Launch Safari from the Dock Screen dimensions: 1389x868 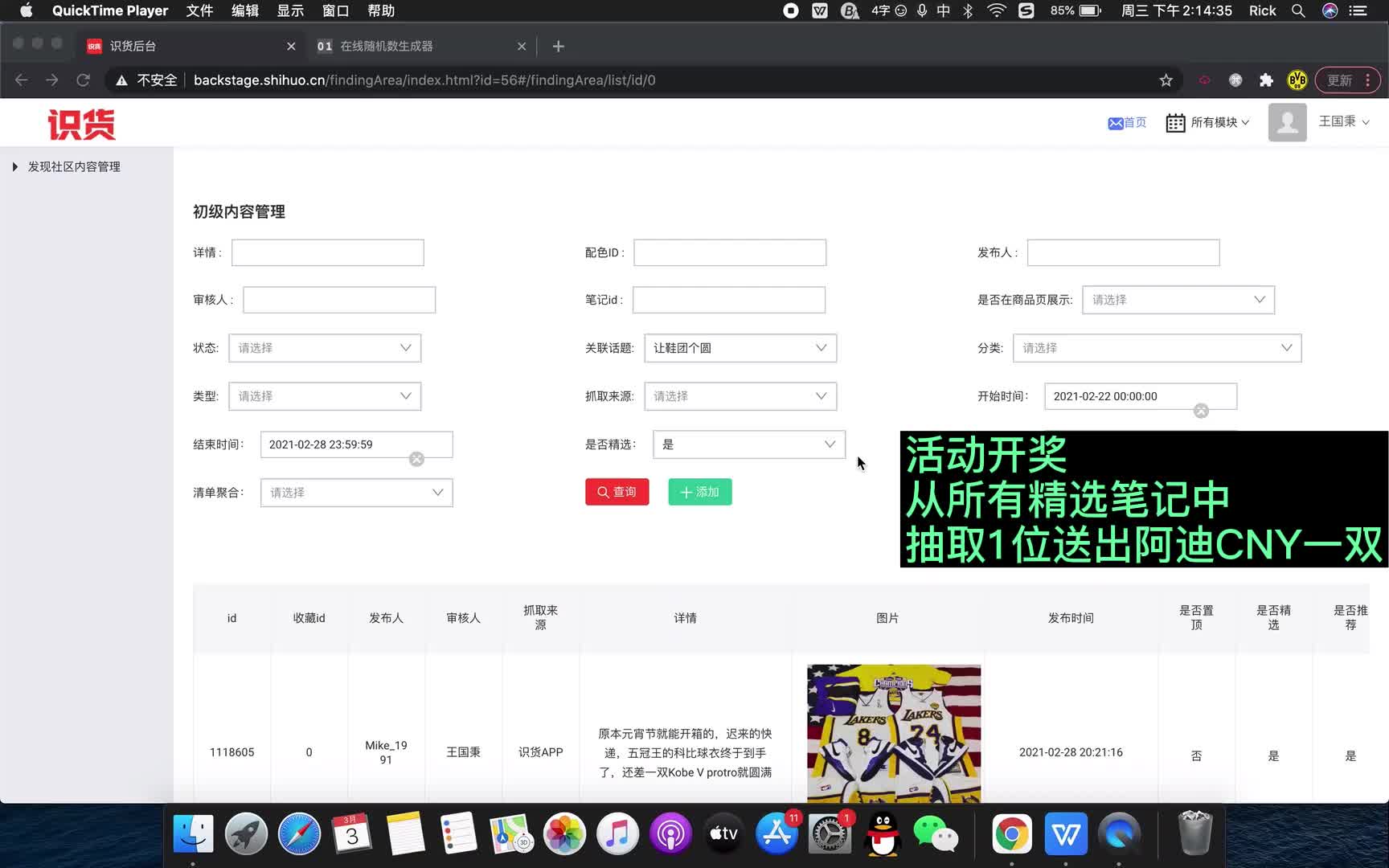coord(299,833)
